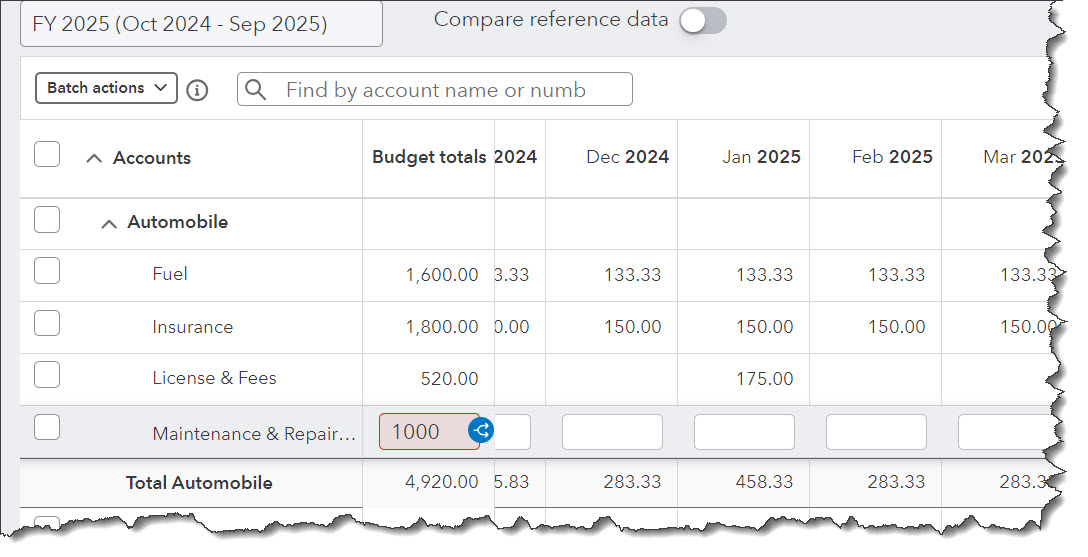1088x557 pixels.
Task: Click the blue distribute icon next to 1000
Action: pos(481,431)
